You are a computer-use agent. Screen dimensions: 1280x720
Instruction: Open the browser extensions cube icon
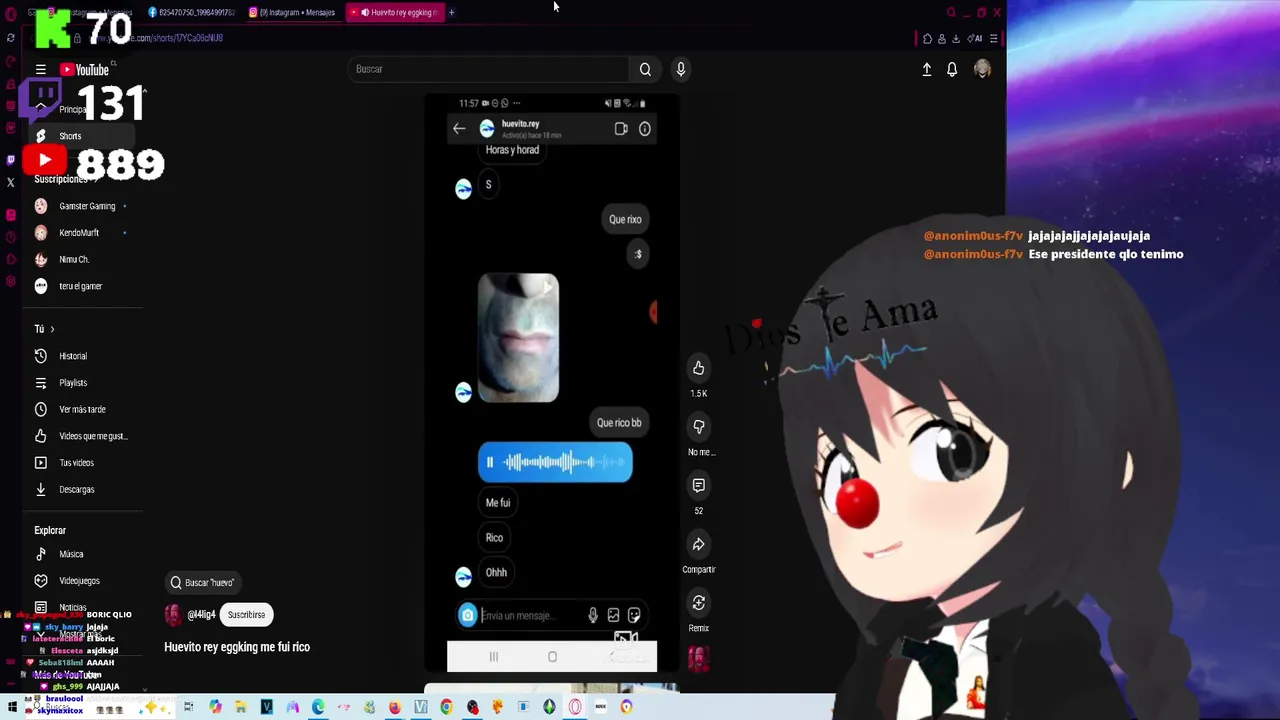(927, 38)
